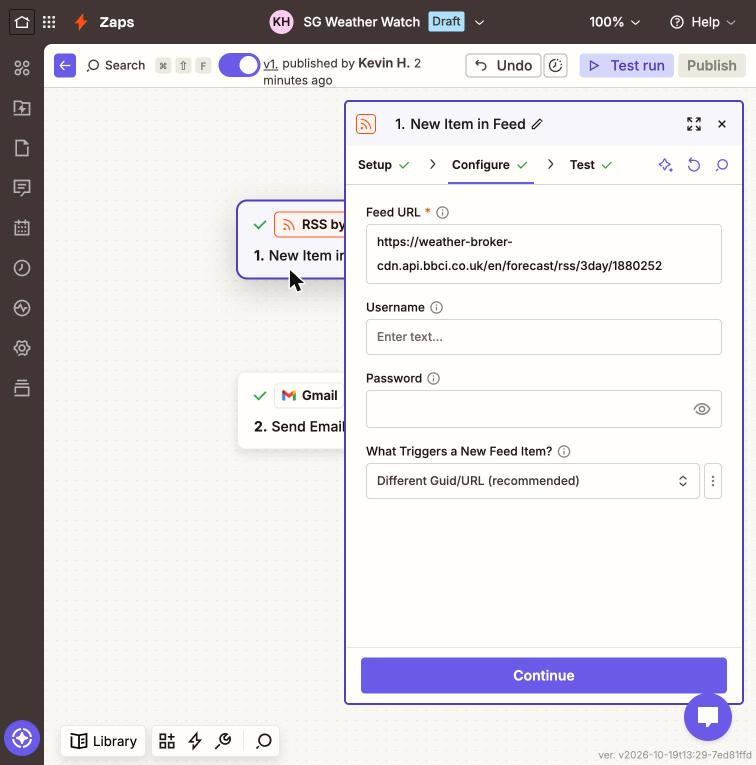756x765 pixels.
Task: Open the Zap name dropdown chevron
Action: [479, 22]
